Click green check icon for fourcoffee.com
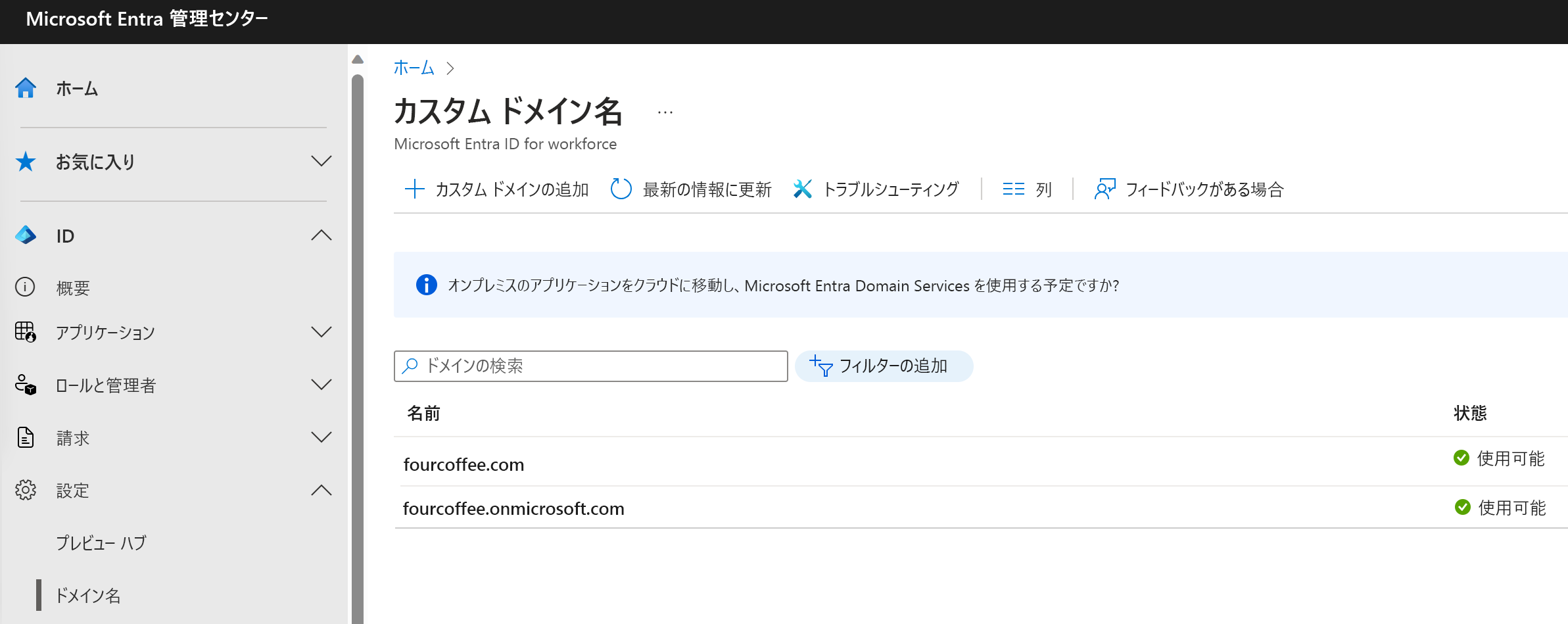 click(x=1461, y=458)
